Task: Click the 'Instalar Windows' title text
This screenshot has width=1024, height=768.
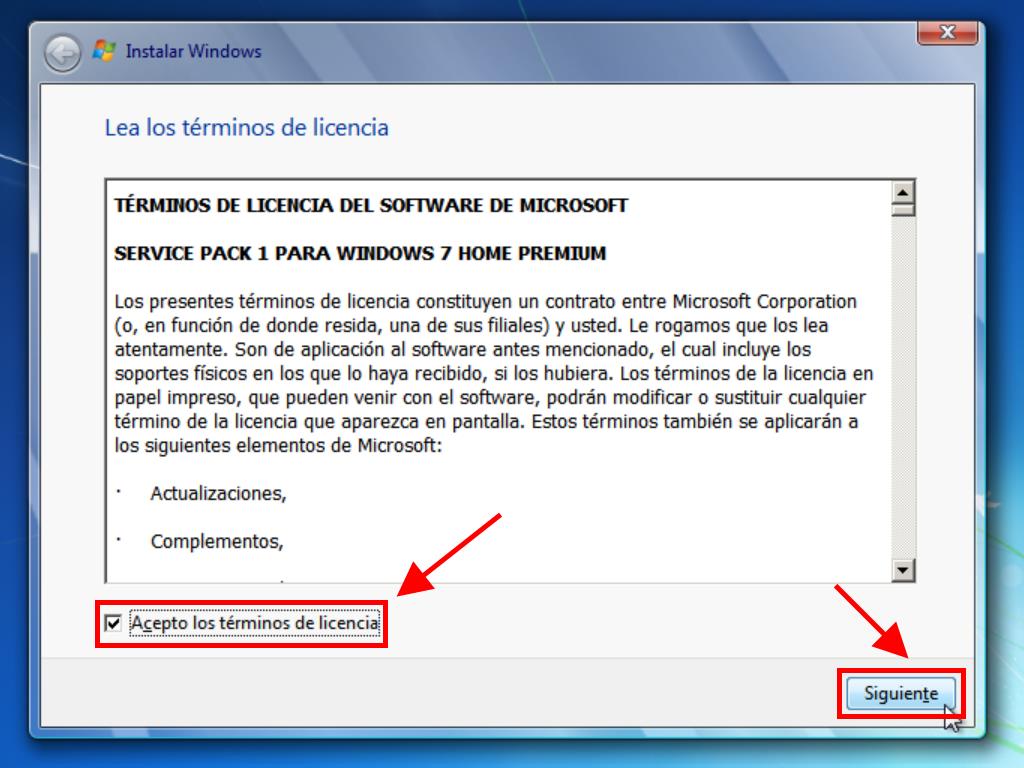Action: click(193, 51)
